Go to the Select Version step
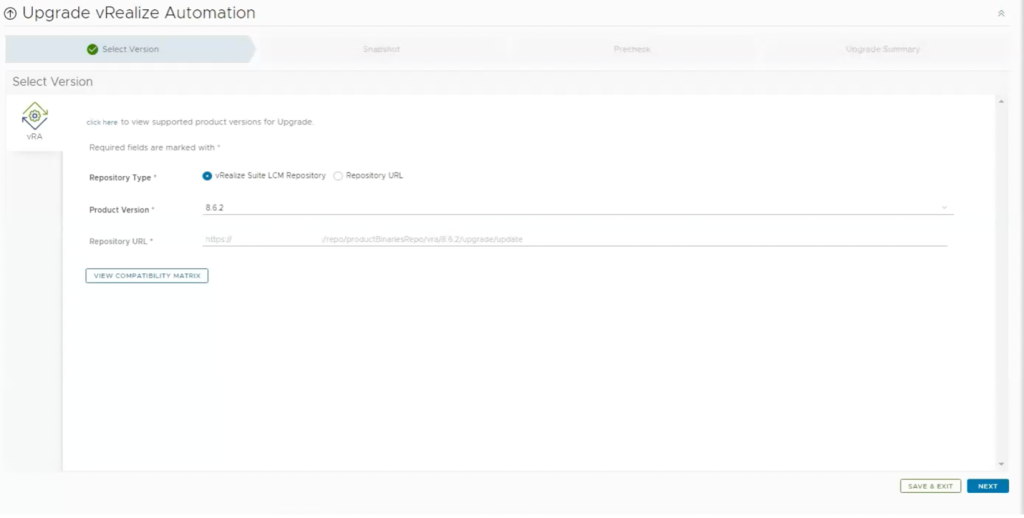 tap(131, 49)
